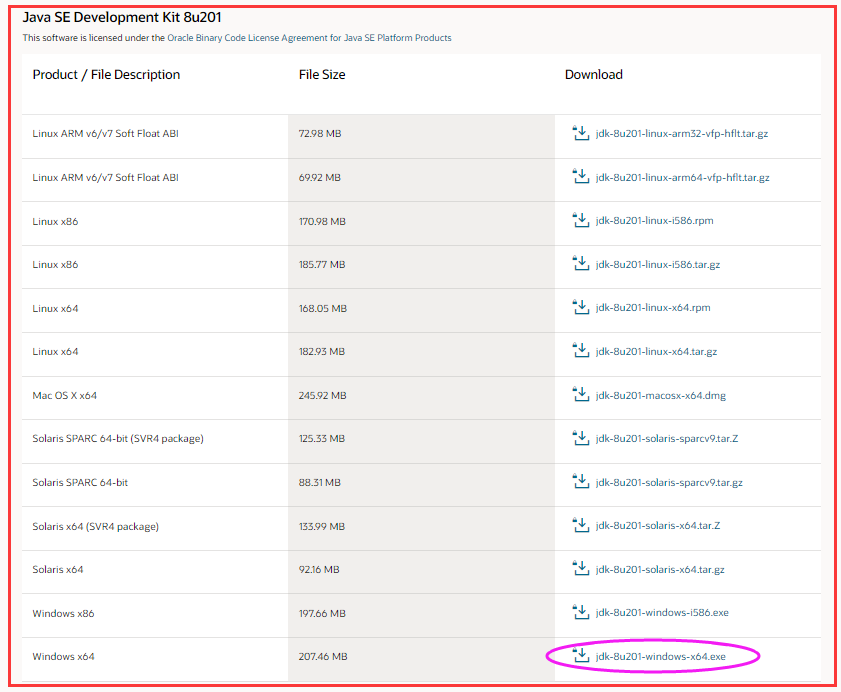The height and width of the screenshot is (692, 841).
Task: Click download icon beside jdk-8u201-windows-i586.exe
Action: [580, 612]
